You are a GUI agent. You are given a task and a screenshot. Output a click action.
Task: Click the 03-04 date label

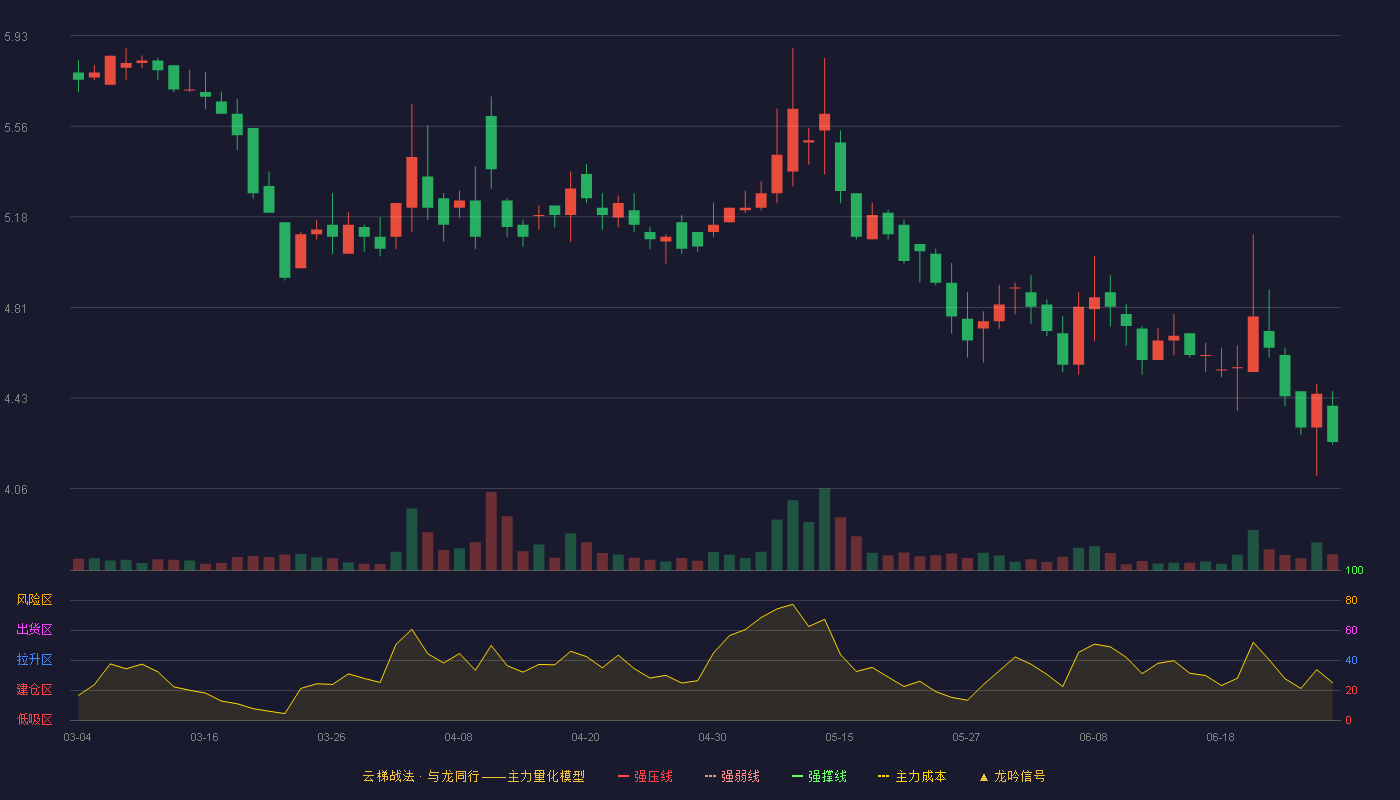point(77,737)
